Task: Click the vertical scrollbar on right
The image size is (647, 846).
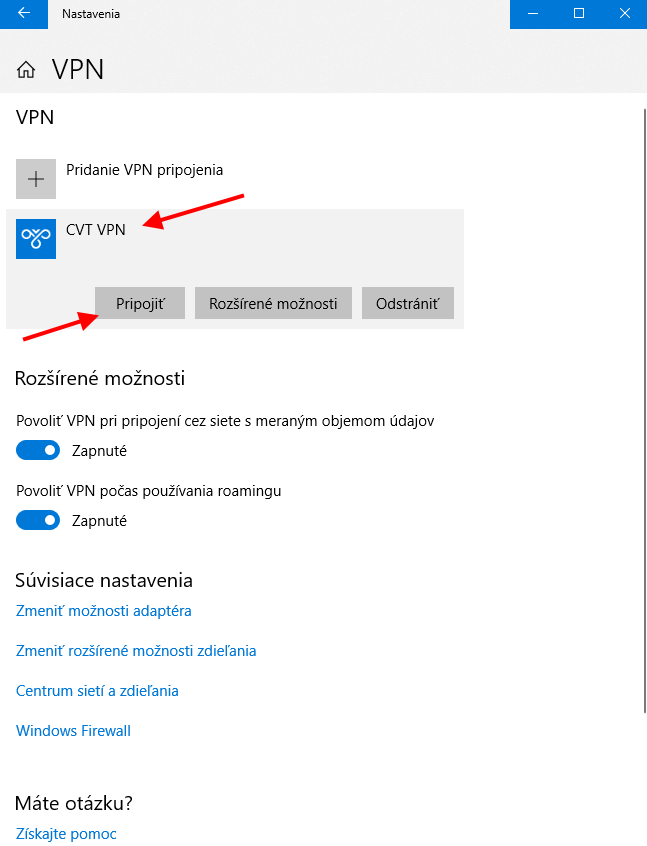Action: click(645, 410)
